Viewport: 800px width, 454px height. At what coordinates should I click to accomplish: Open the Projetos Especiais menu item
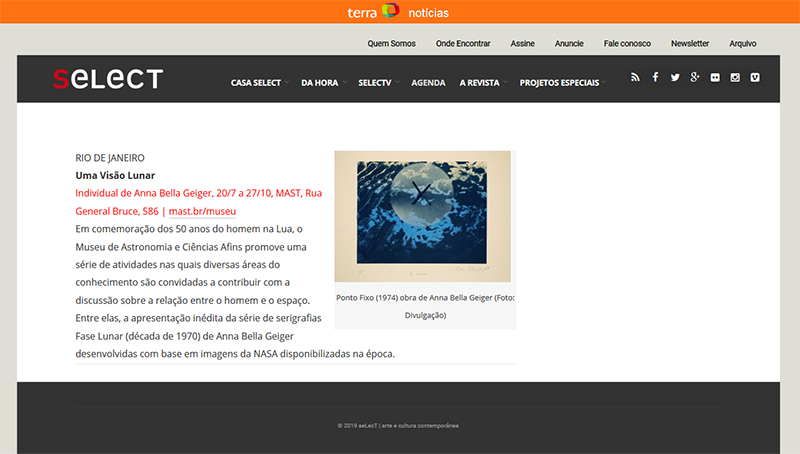(x=559, y=83)
